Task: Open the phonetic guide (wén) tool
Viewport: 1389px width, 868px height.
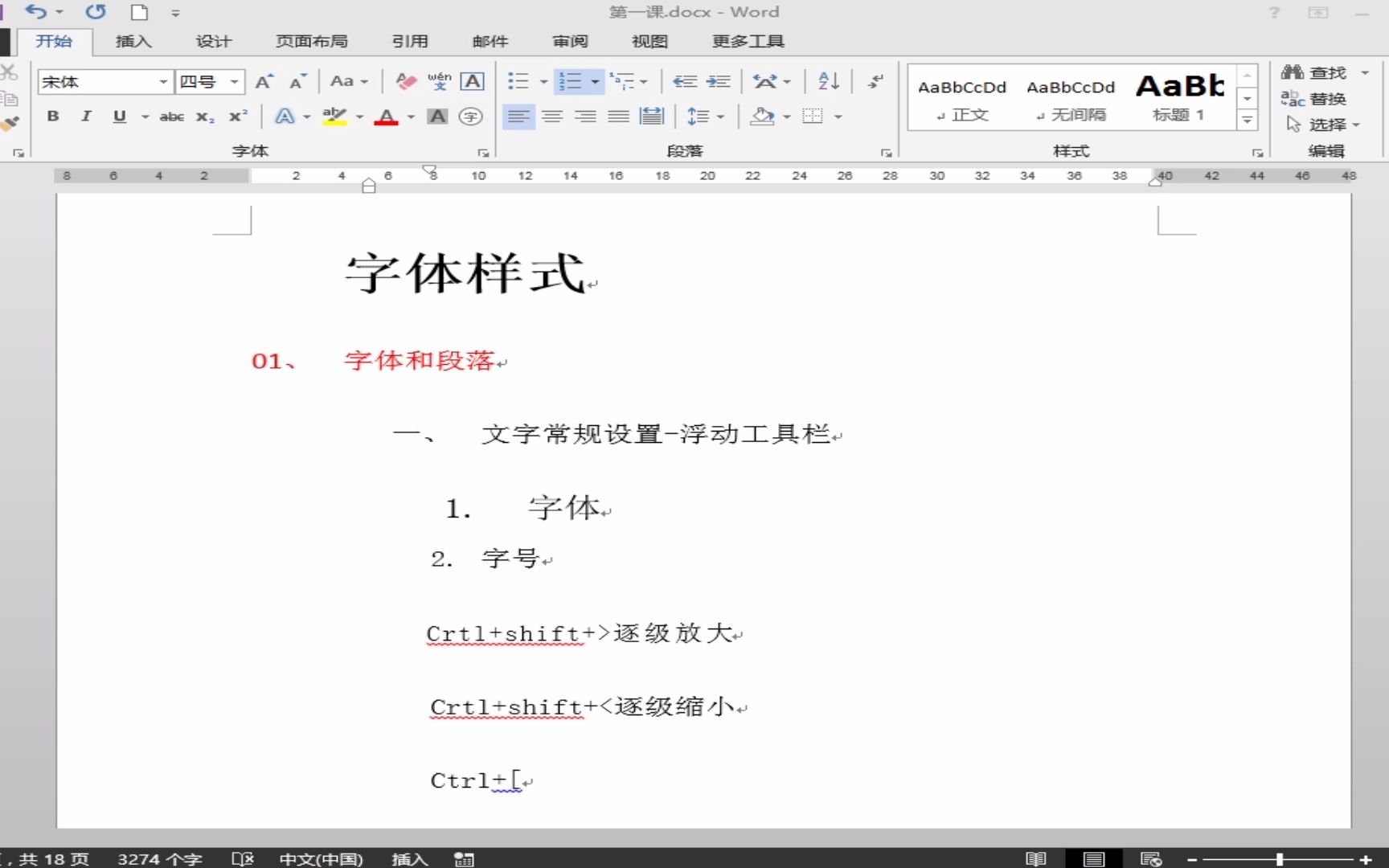Action: pos(439,81)
